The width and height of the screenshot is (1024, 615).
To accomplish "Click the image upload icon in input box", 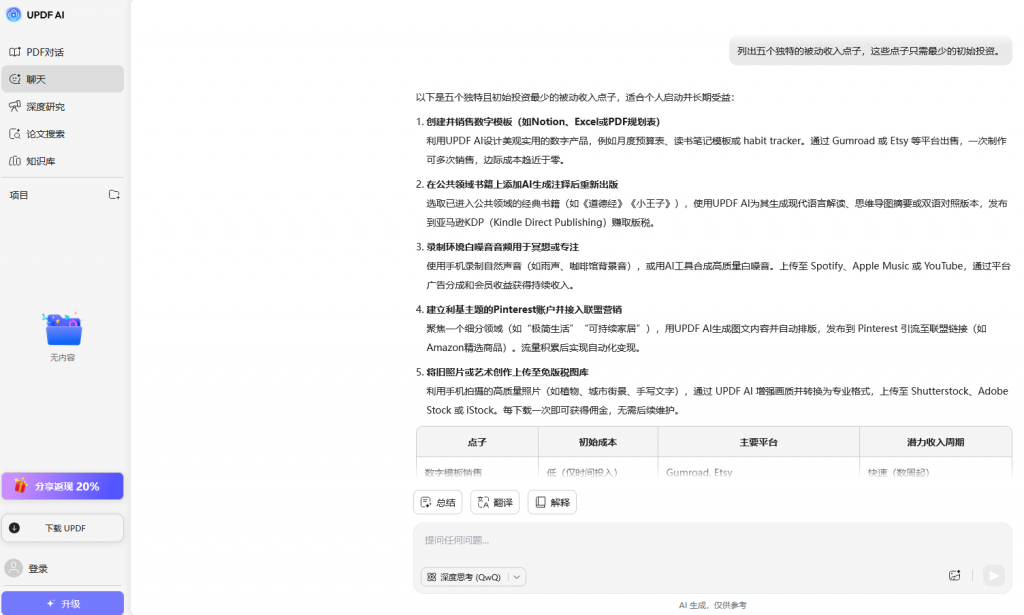I will [x=954, y=575].
